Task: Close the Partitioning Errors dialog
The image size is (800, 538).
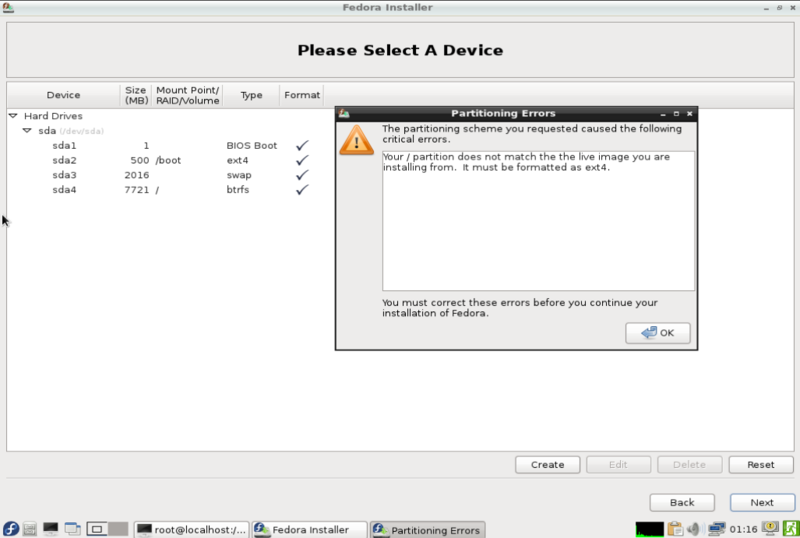Action: pyautogui.click(x=689, y=113)
